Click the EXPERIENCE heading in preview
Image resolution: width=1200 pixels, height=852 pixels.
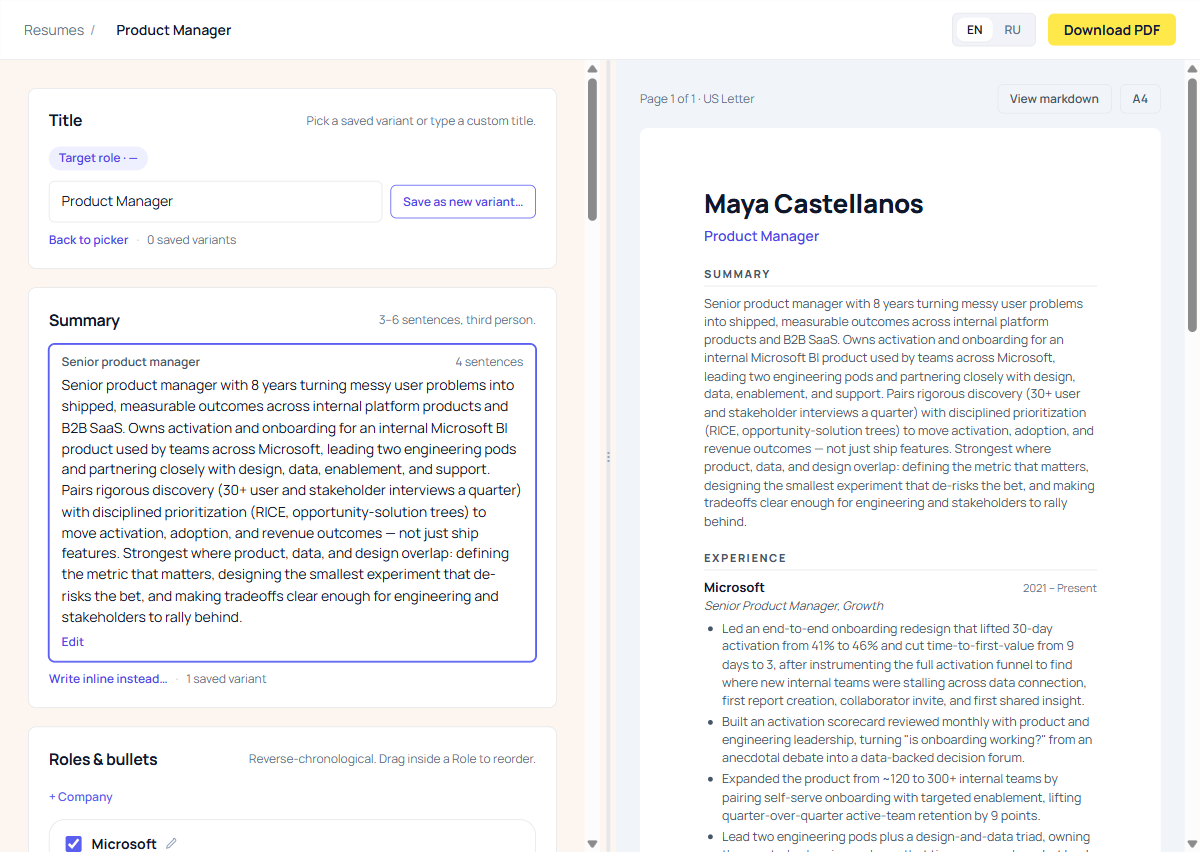click(745, 558)
